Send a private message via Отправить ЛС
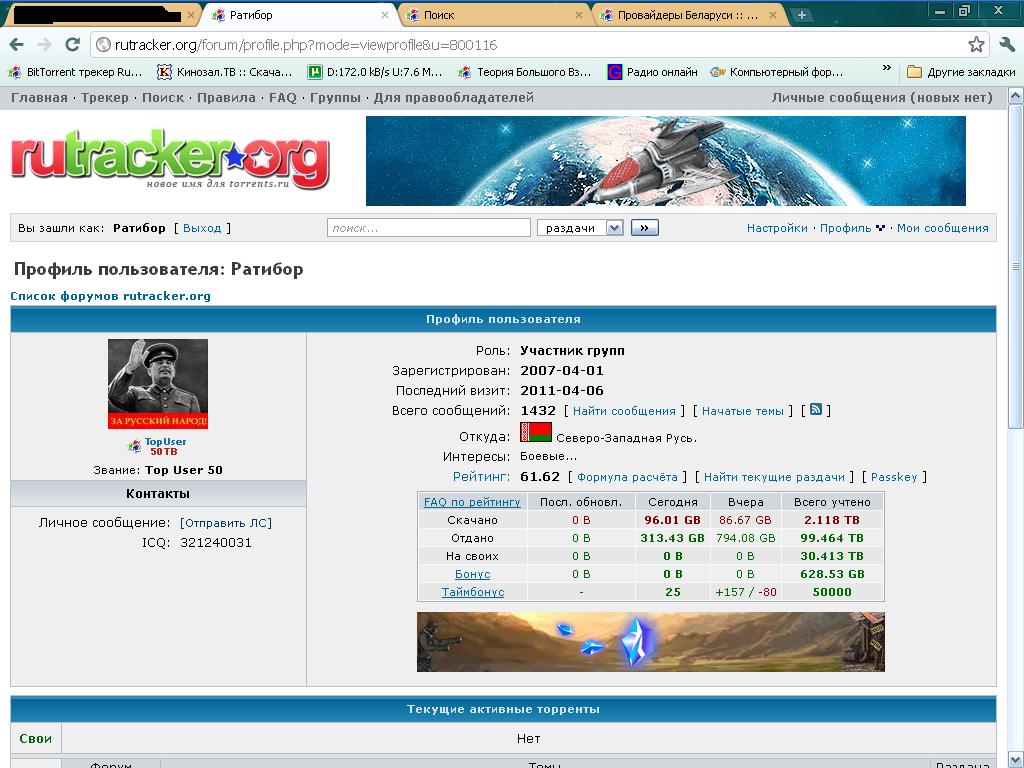This screenshot has width=1024, height=768. (226, 523)
